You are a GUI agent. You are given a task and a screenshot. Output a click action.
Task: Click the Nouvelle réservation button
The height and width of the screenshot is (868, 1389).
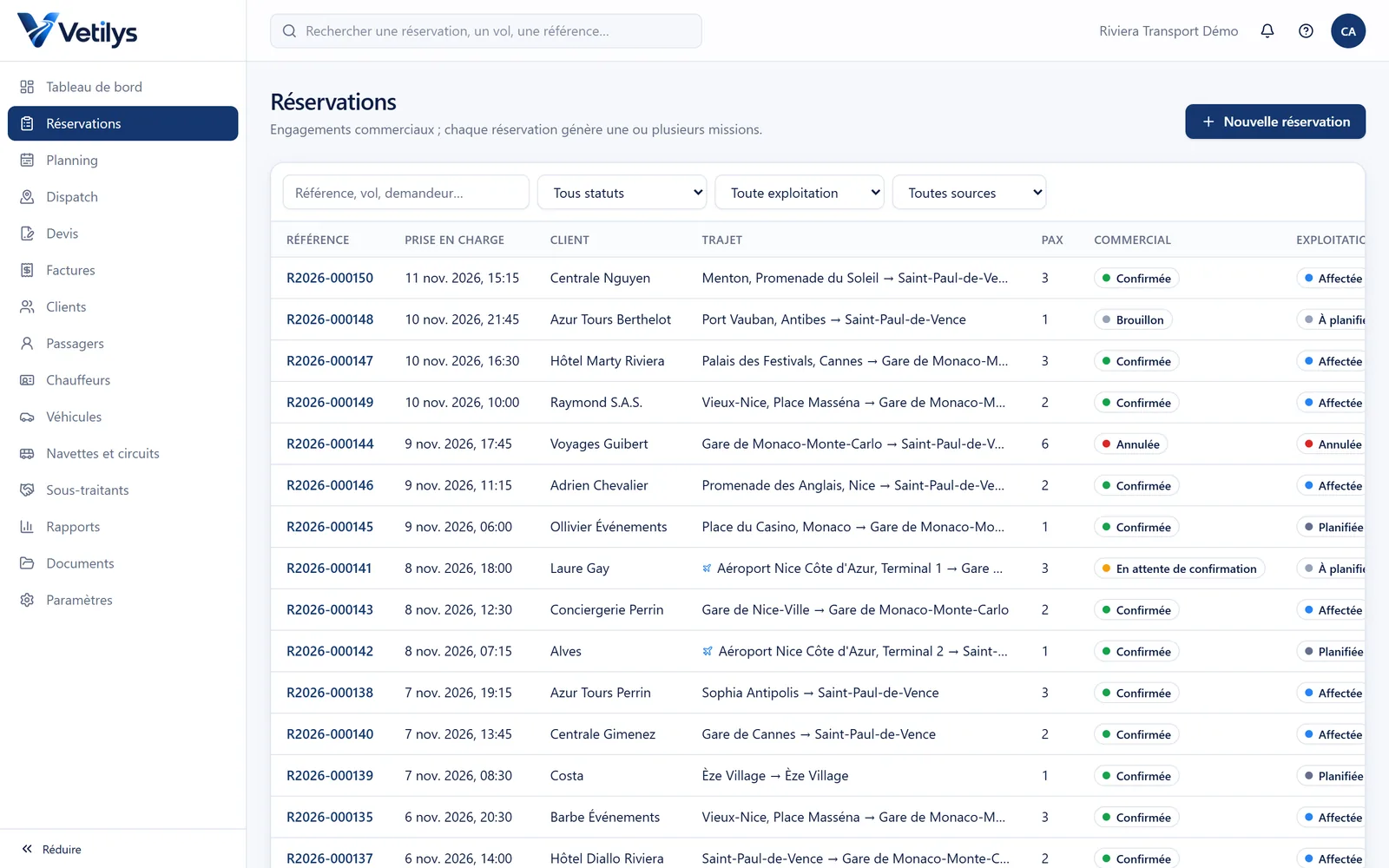point(1275,122)
